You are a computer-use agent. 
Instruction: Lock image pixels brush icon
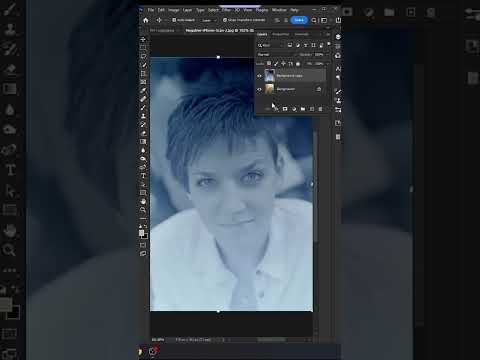coord(276,64)
